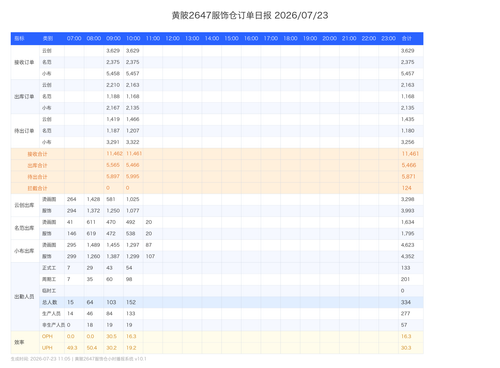Select the 17:00 column header

(271, 38)
